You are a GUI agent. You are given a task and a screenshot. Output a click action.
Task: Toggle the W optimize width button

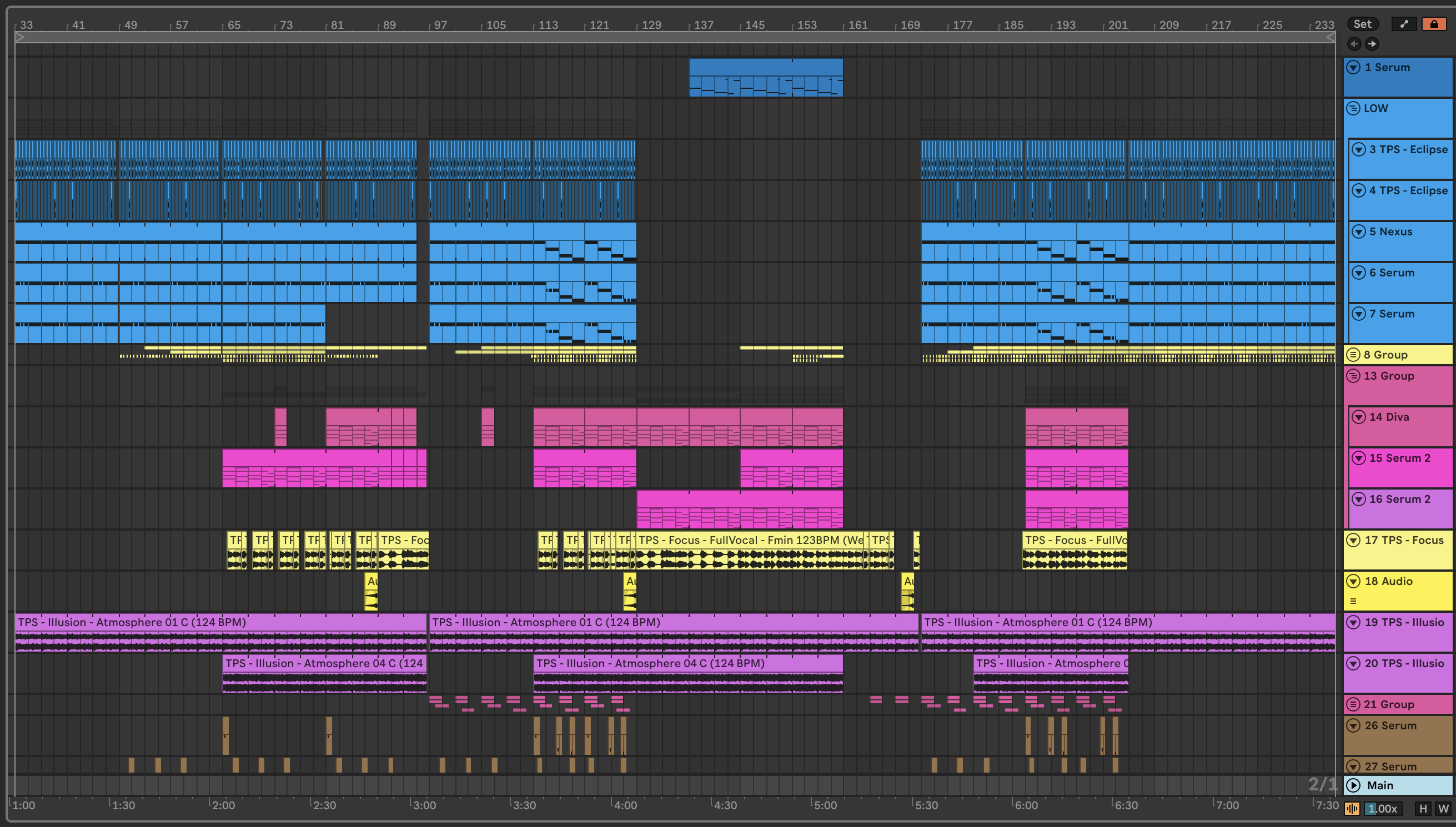pyautogui.click(x=1443, y=808)
